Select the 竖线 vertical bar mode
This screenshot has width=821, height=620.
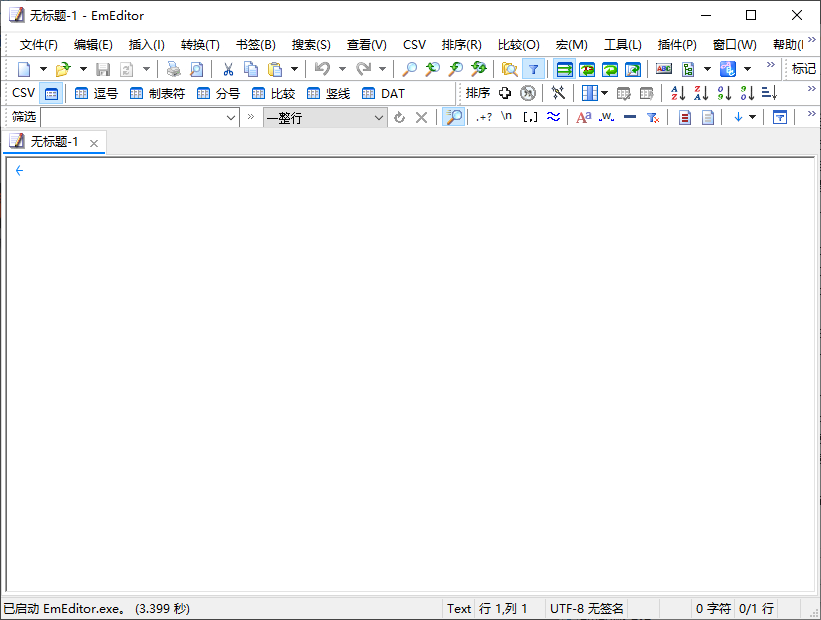329,94
